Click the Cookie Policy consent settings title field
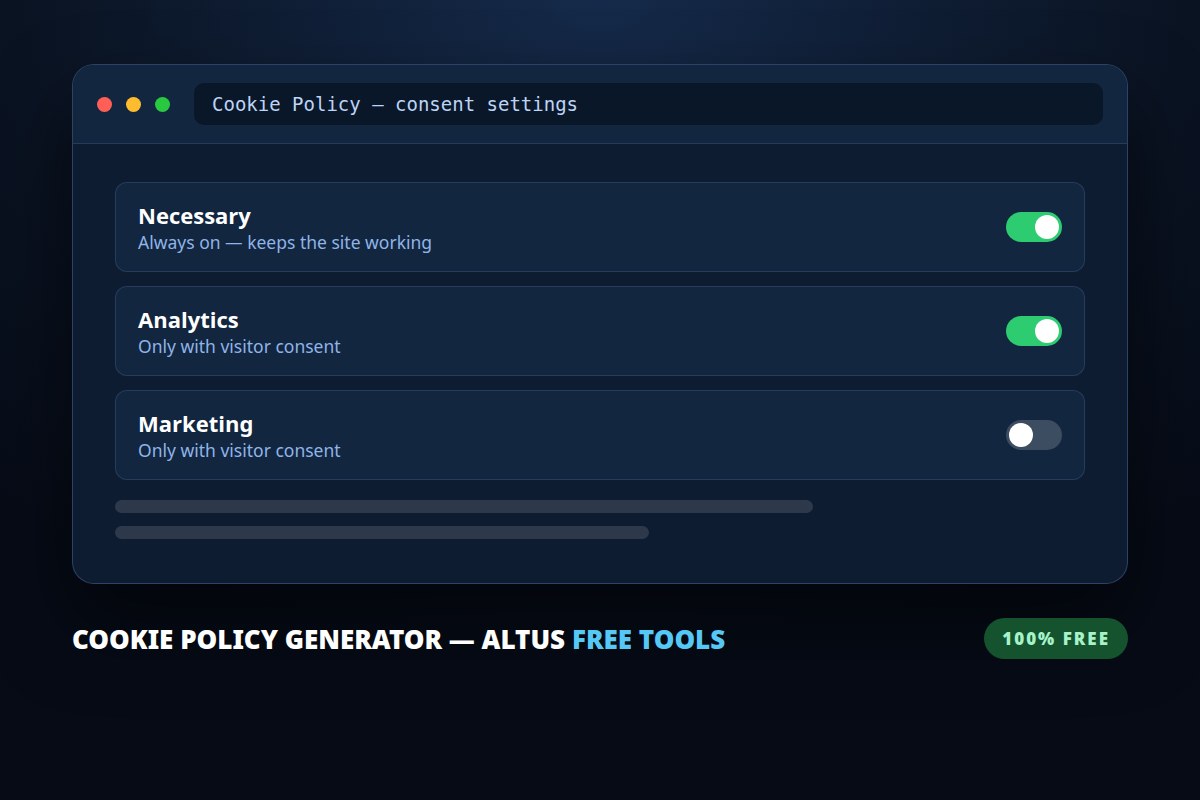The height and width of the screenshot is (800, 1200). click(648, 104)
